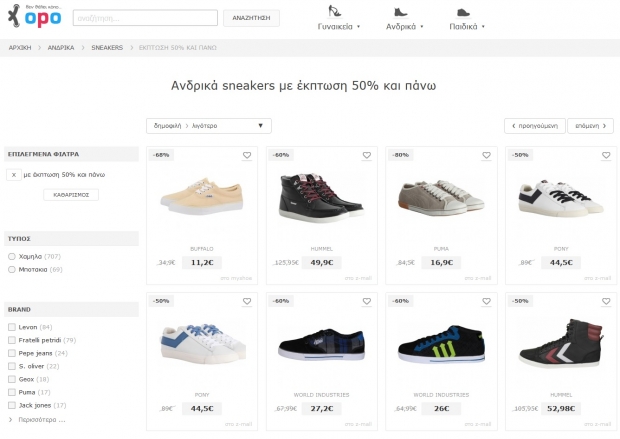
Task: Check the Fratelli petridi brand filter
Action: click(12, 340)
